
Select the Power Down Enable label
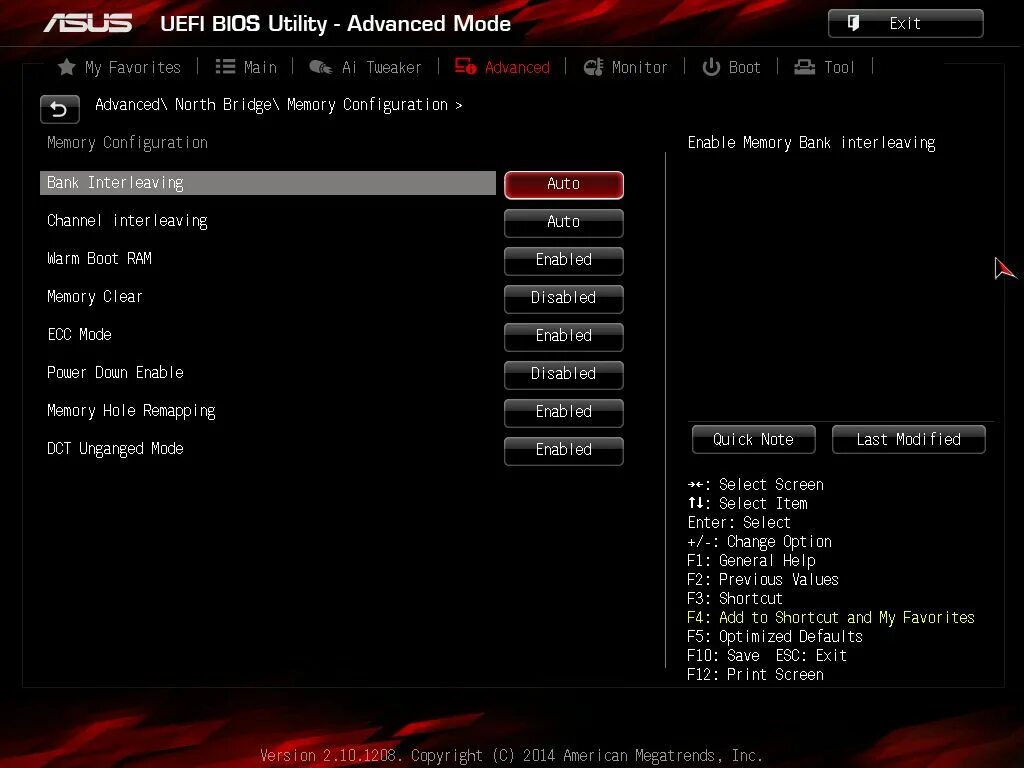(x=116, y=372)
